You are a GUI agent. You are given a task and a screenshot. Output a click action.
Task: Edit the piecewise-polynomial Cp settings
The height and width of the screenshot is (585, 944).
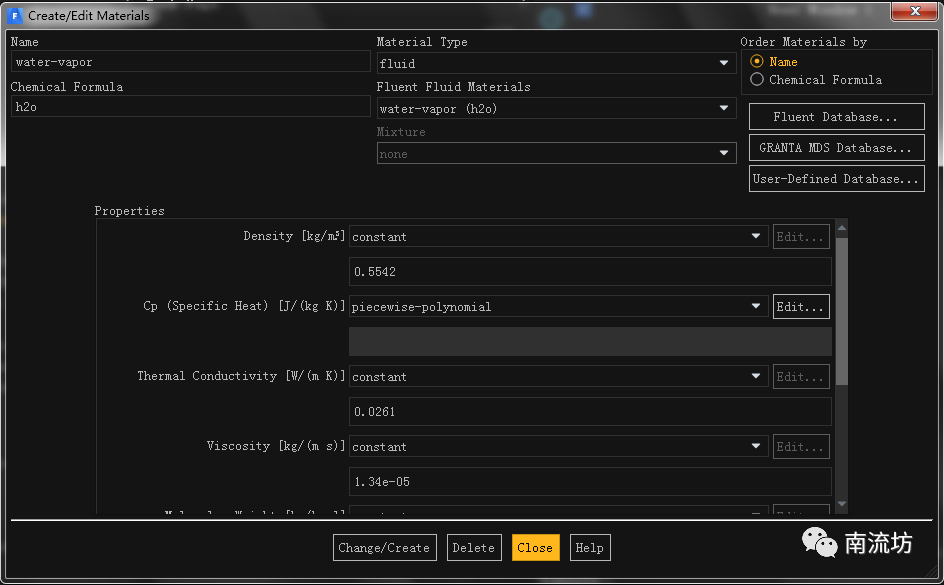pos(801,306)
